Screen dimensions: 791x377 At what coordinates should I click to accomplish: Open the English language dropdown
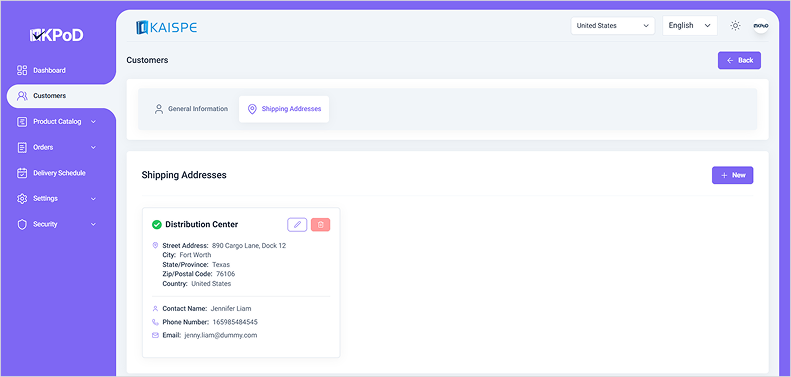click(x=690, y=25)
